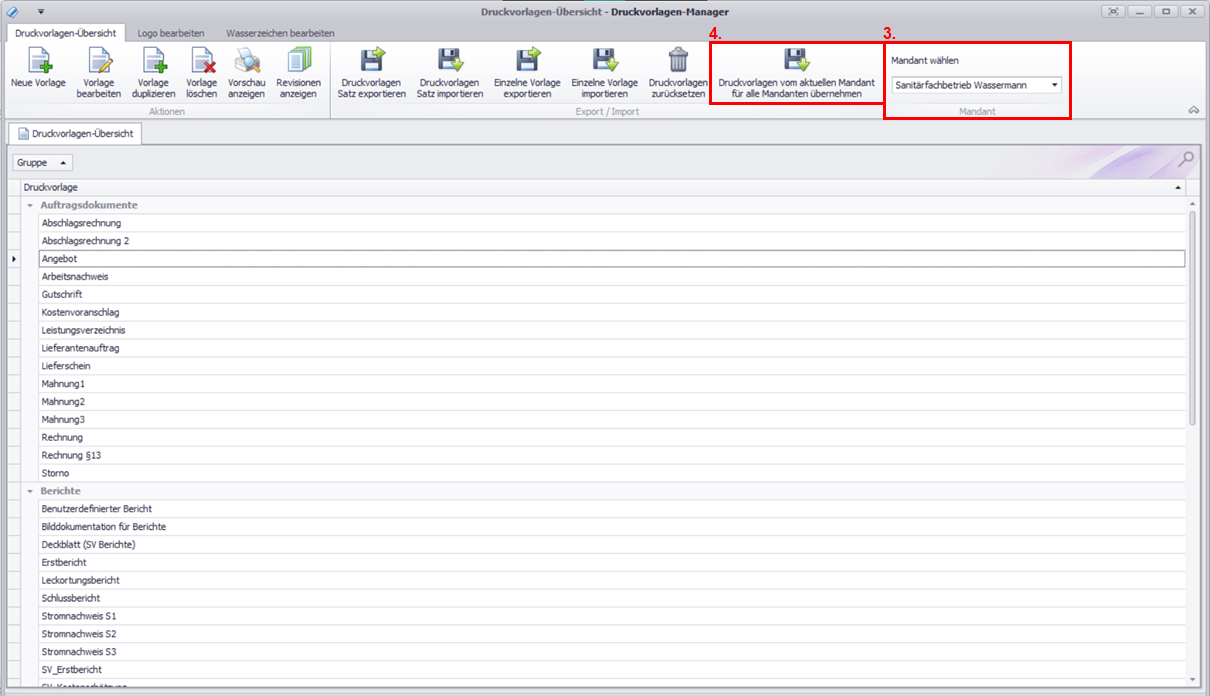Open the Gruppe sort dropdown
Screen dimensions: 1210x696
click(x=43, y=162)
